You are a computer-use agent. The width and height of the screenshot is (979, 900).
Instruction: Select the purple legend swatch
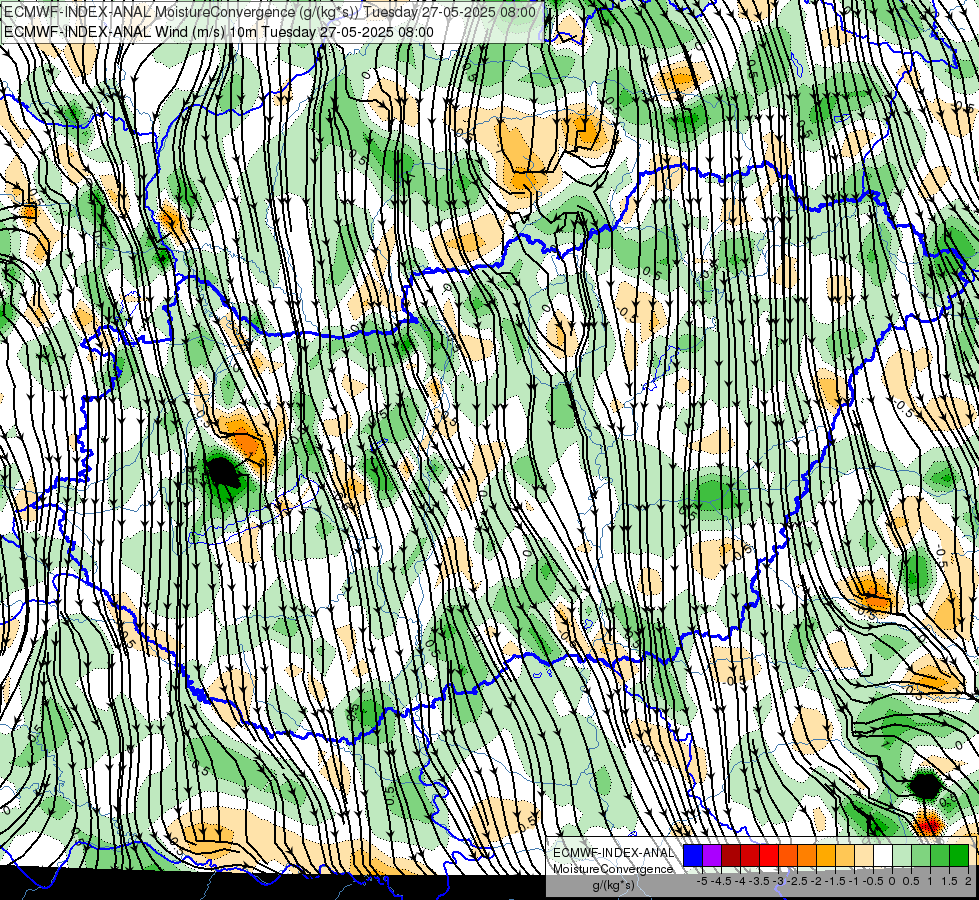[712, 856]
